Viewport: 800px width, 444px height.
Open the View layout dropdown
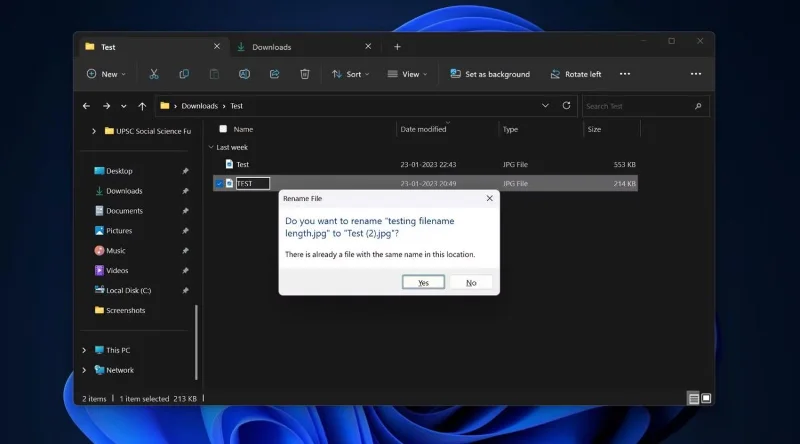407,74
